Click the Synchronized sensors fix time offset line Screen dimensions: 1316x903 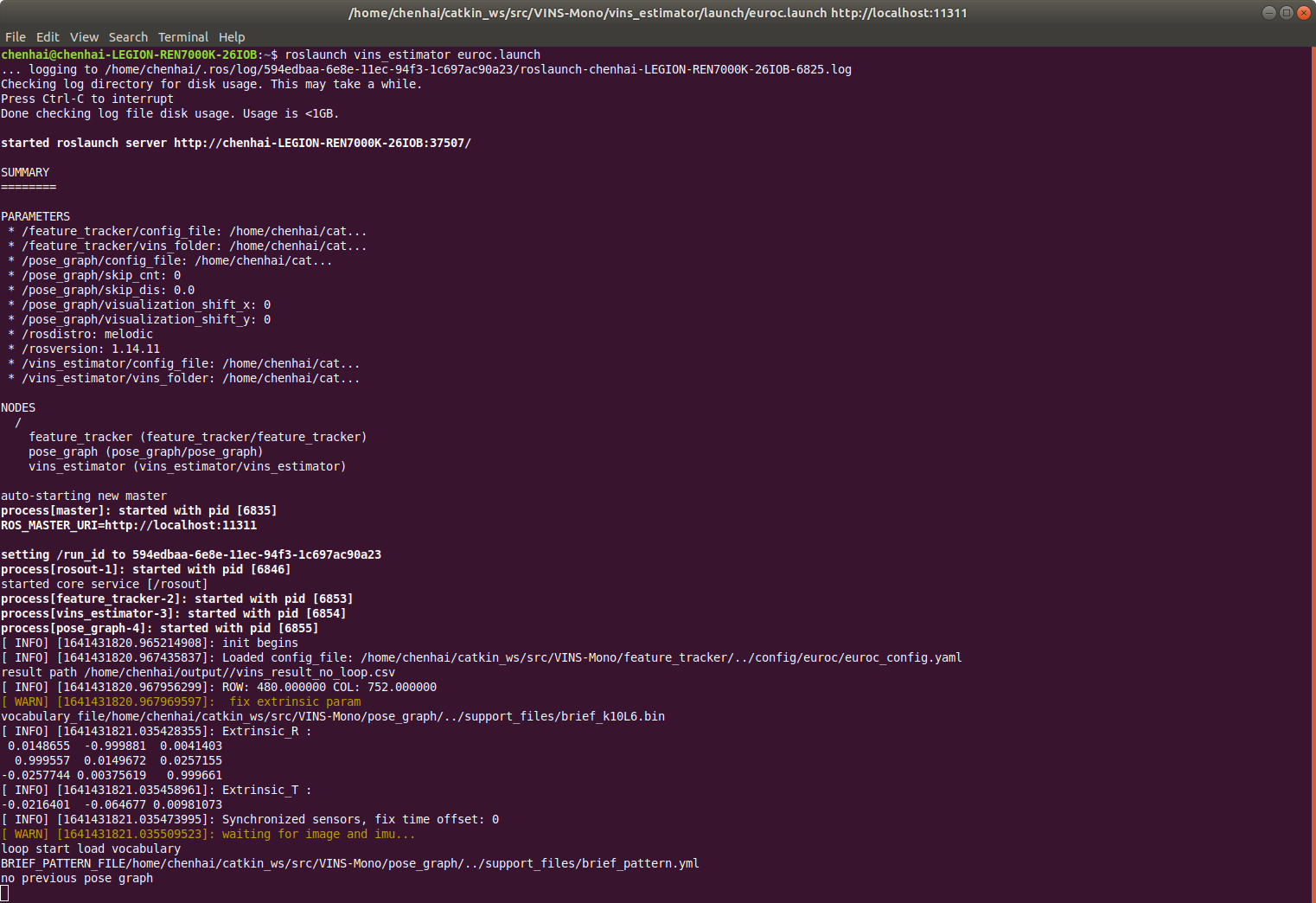point(250,819)
